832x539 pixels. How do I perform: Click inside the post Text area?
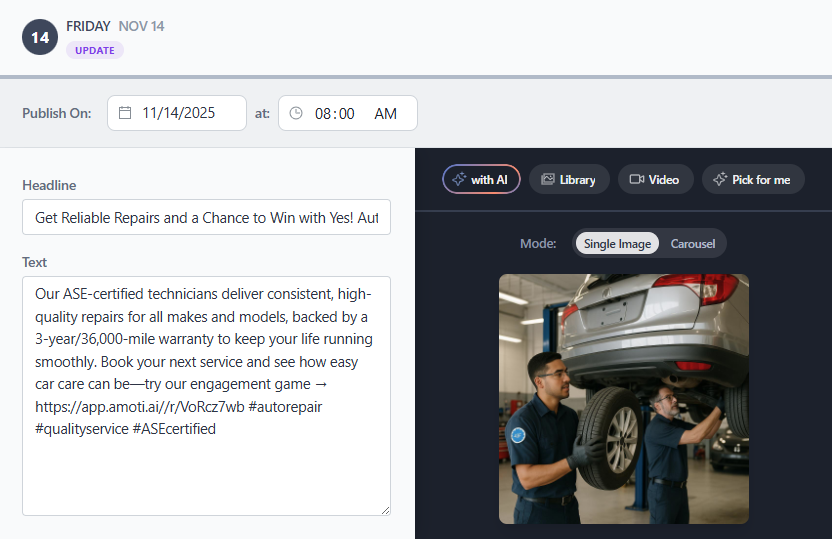[x=206, y=470]
